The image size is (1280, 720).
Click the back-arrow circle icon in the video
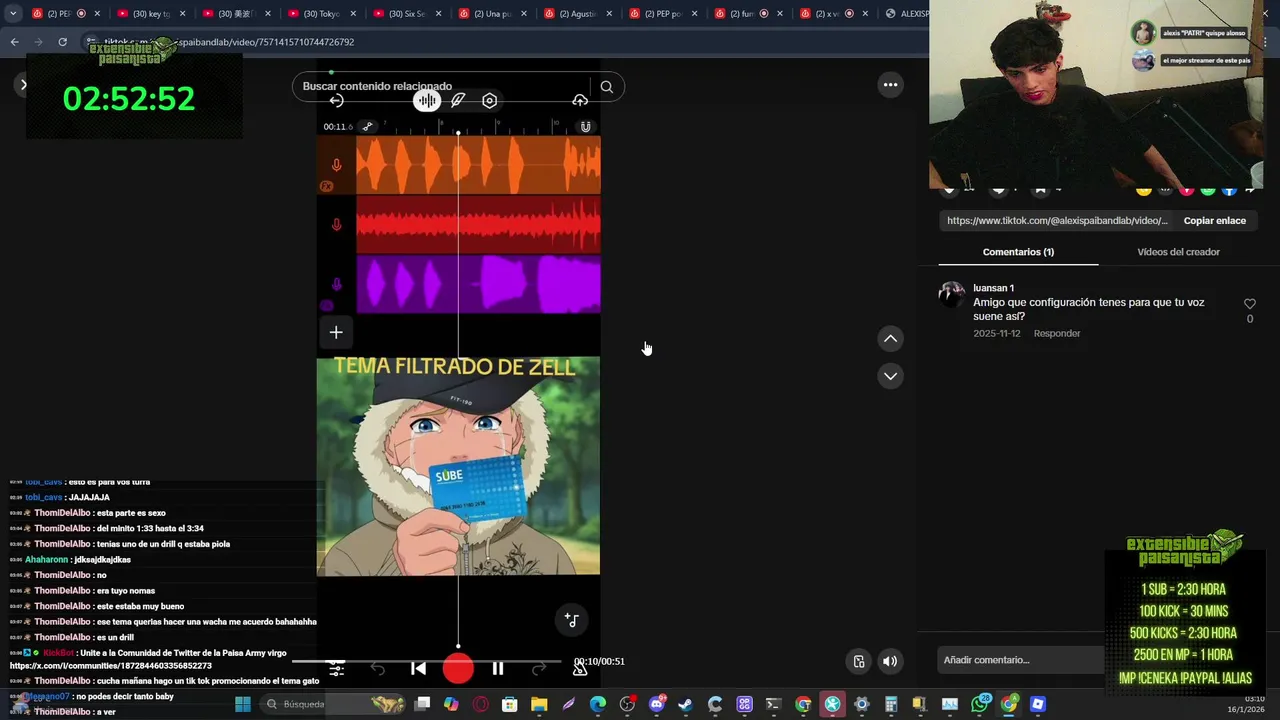[336, 100]
